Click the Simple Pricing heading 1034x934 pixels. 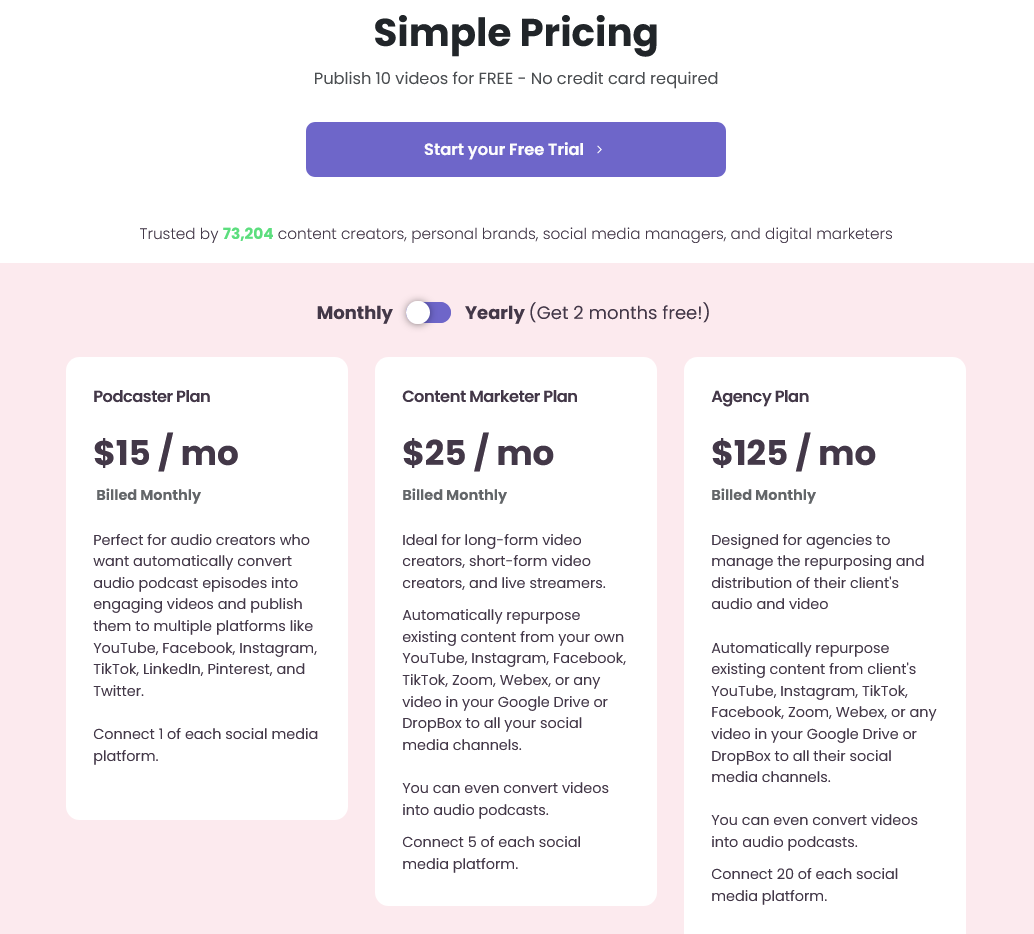point(516,33)
